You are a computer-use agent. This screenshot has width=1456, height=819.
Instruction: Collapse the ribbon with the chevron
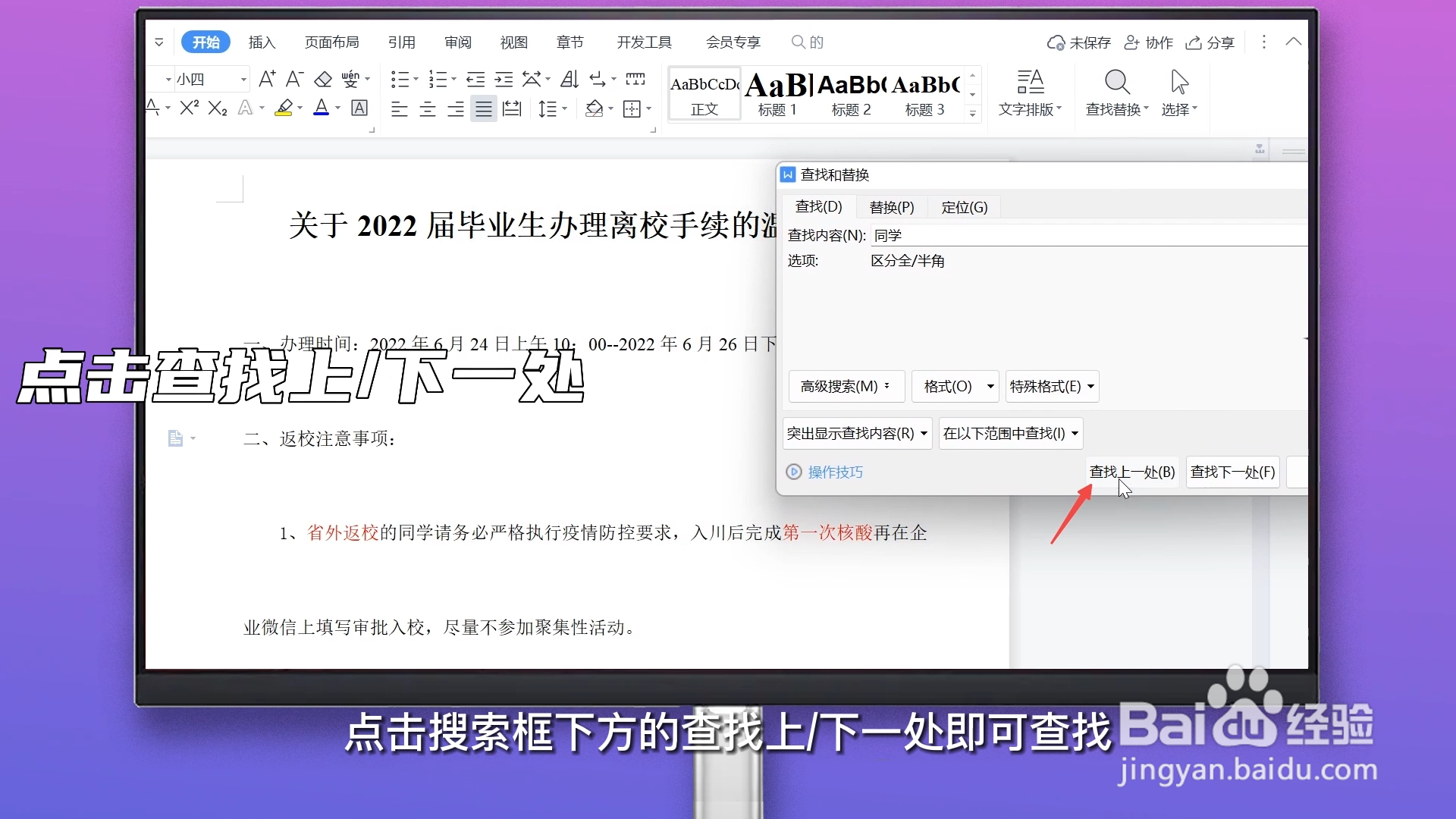1294,42
